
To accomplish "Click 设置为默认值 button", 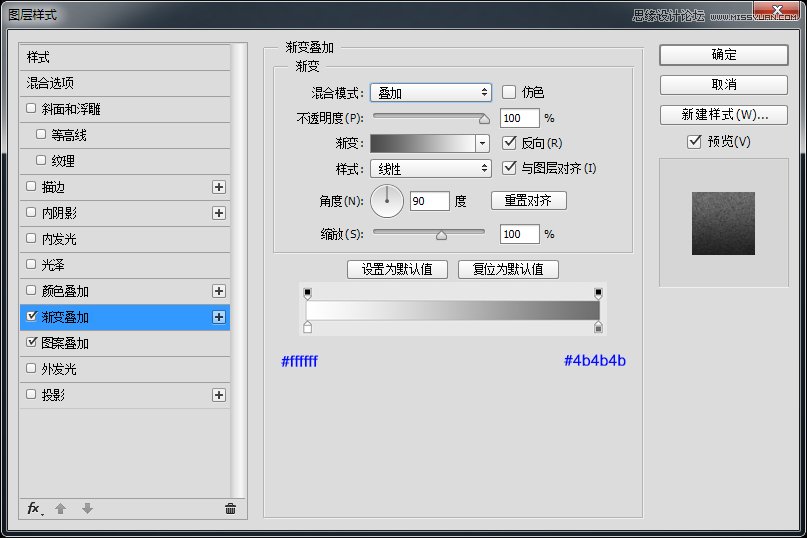I will [x=397, y=269].
